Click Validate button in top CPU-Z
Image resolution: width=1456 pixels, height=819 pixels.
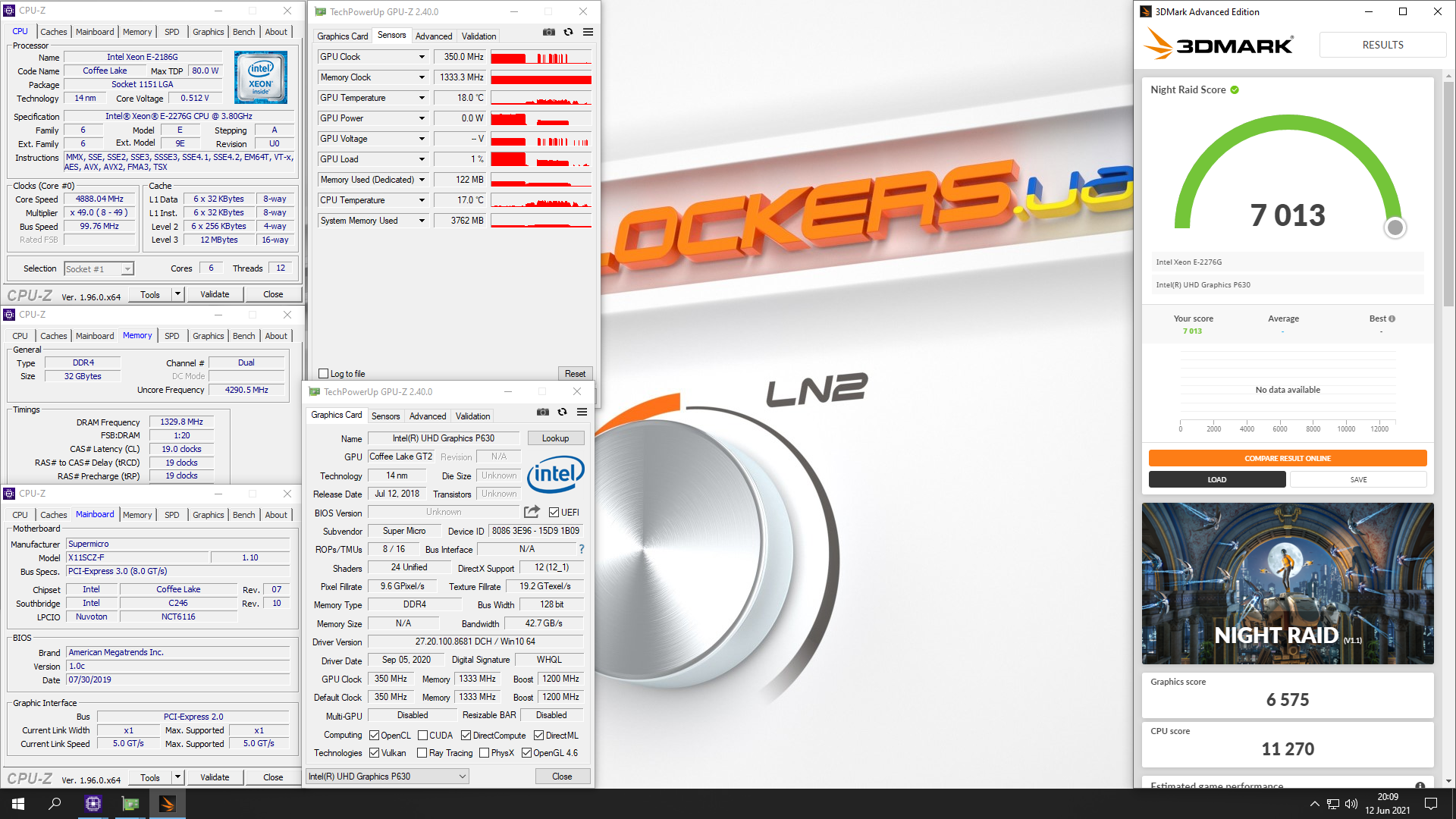215,294
